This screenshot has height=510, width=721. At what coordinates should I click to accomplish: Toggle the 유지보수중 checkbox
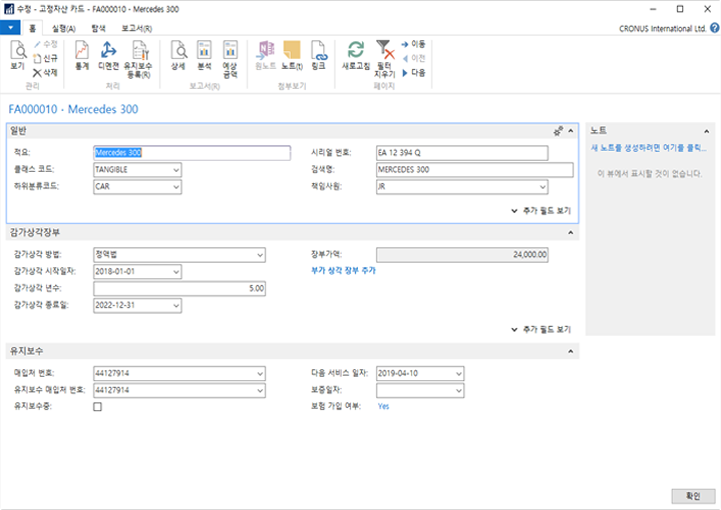tap(97, 407)
